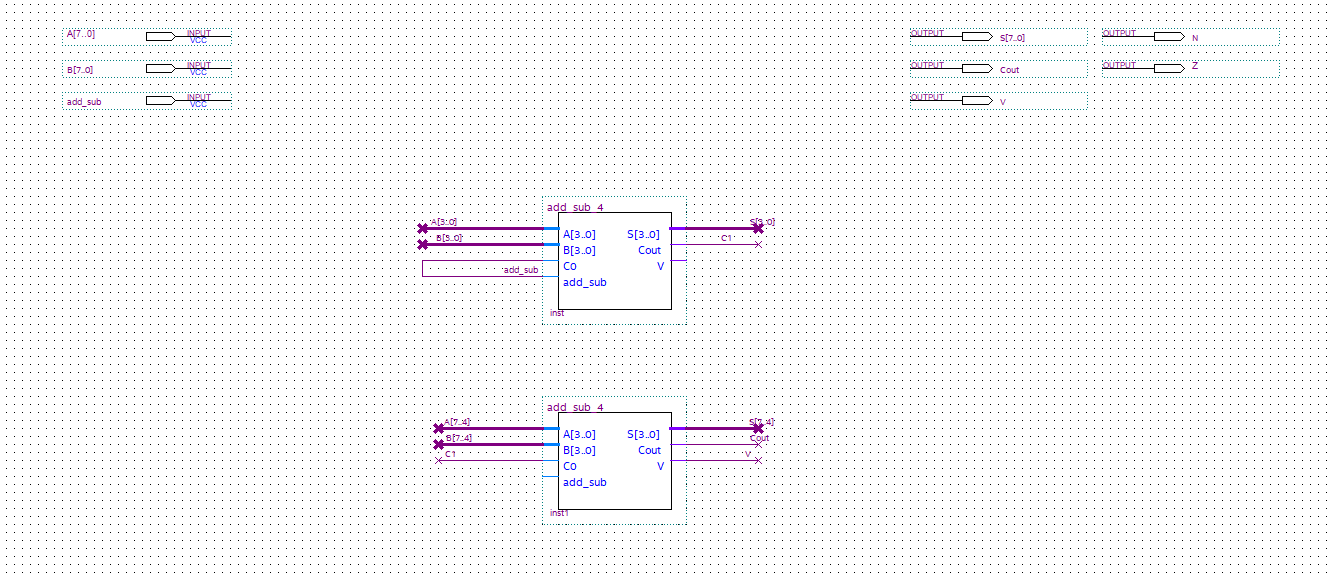Select the B[7..0] input pin symbol
This screenshot has width=1334, height=578.
(x=160, y=66)
